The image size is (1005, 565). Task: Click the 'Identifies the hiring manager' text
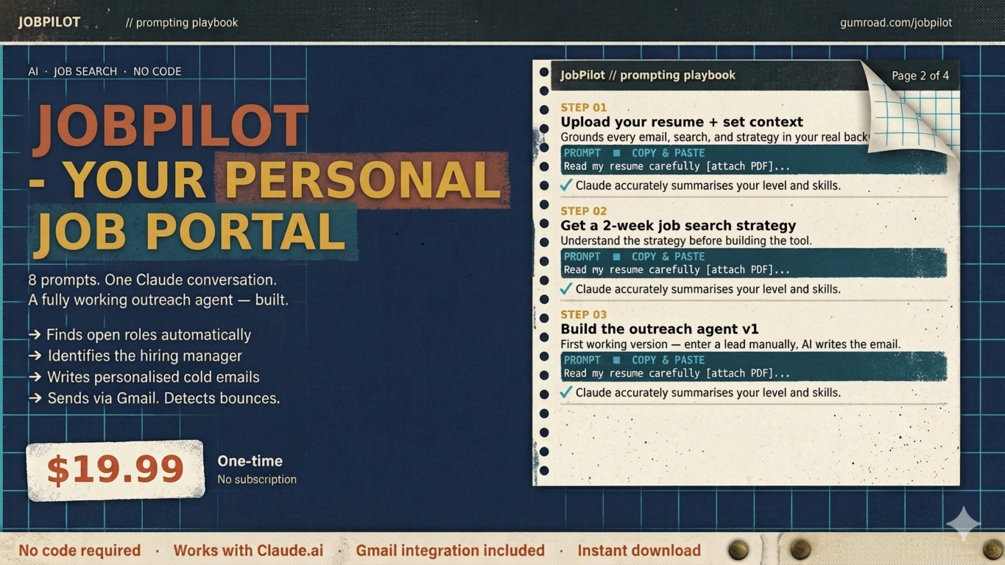tap(145, 356)
